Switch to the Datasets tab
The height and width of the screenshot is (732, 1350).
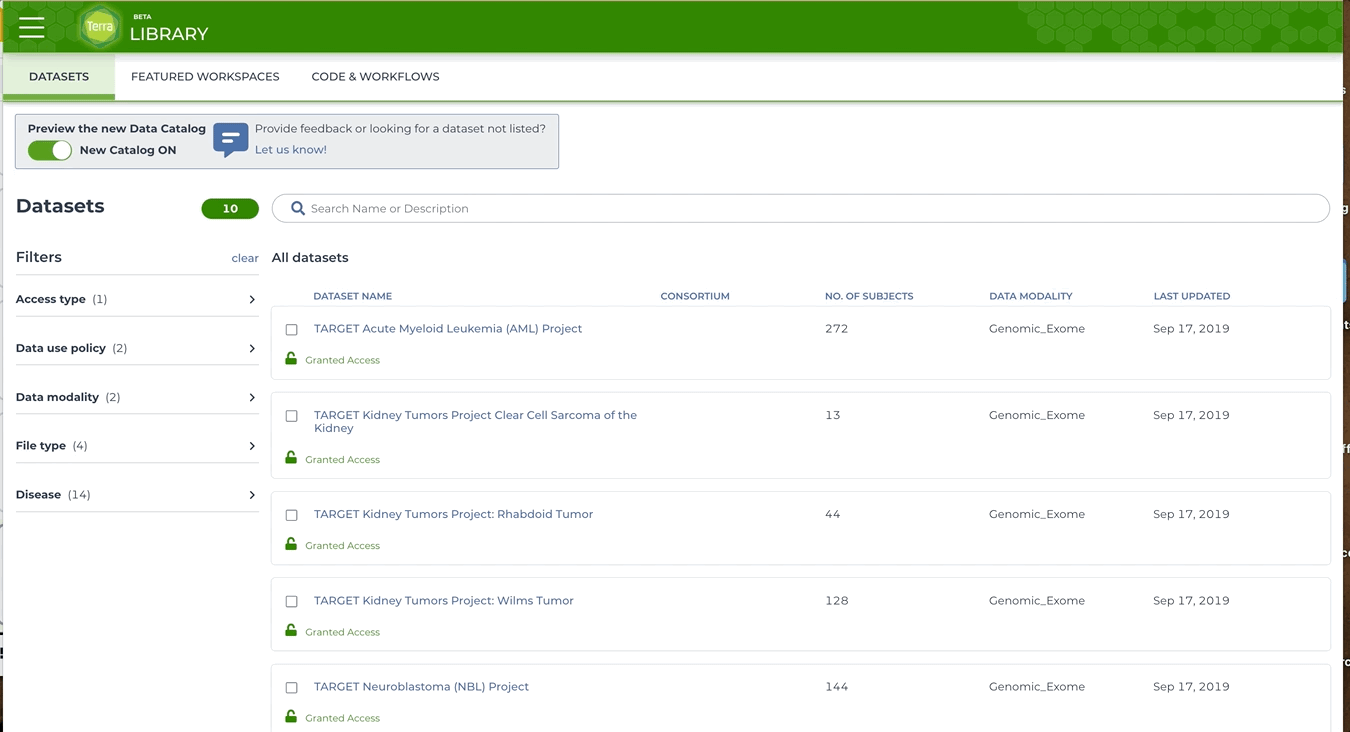pos(59,77)
